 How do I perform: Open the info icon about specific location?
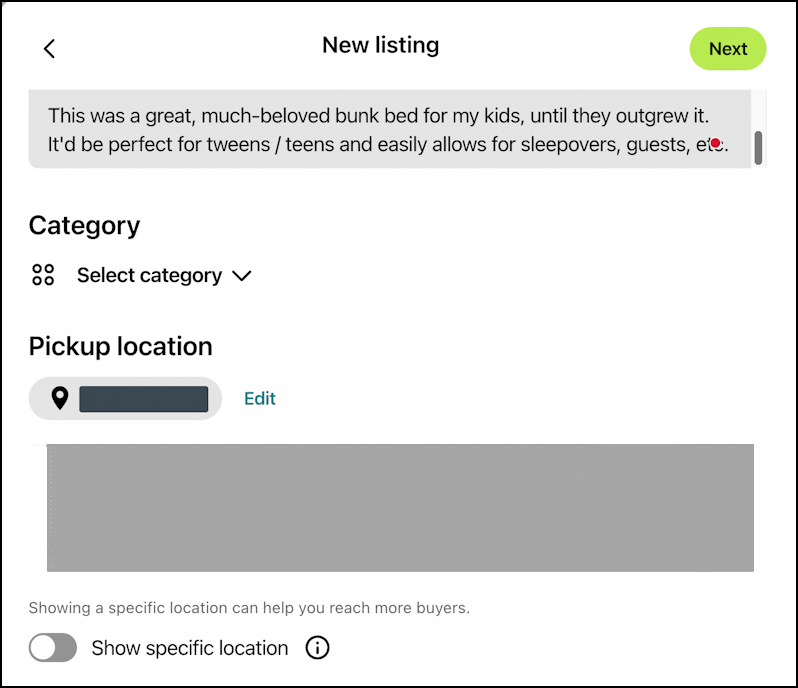pyautogui.click(x=317, y=648)
